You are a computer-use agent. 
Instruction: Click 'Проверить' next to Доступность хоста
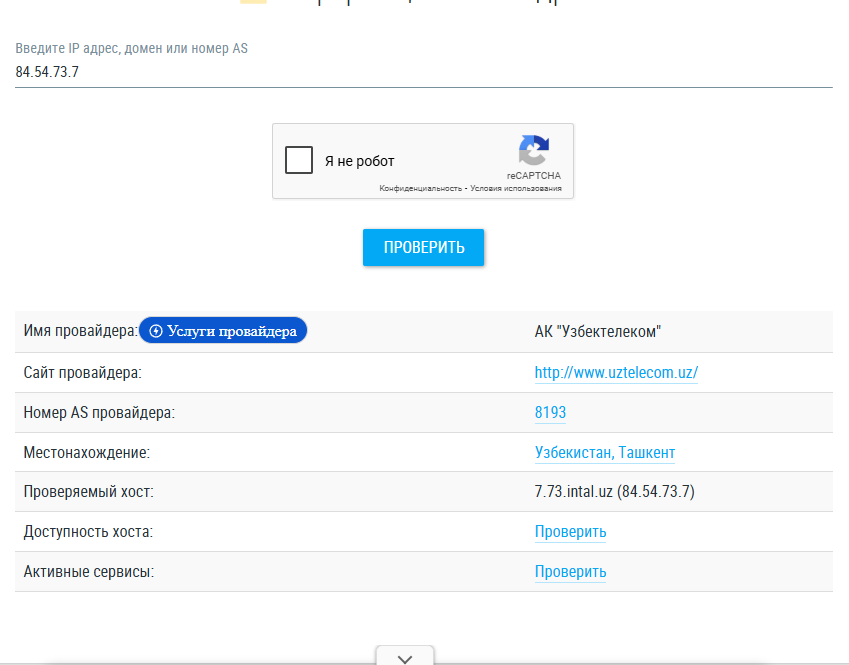(570, 532)
